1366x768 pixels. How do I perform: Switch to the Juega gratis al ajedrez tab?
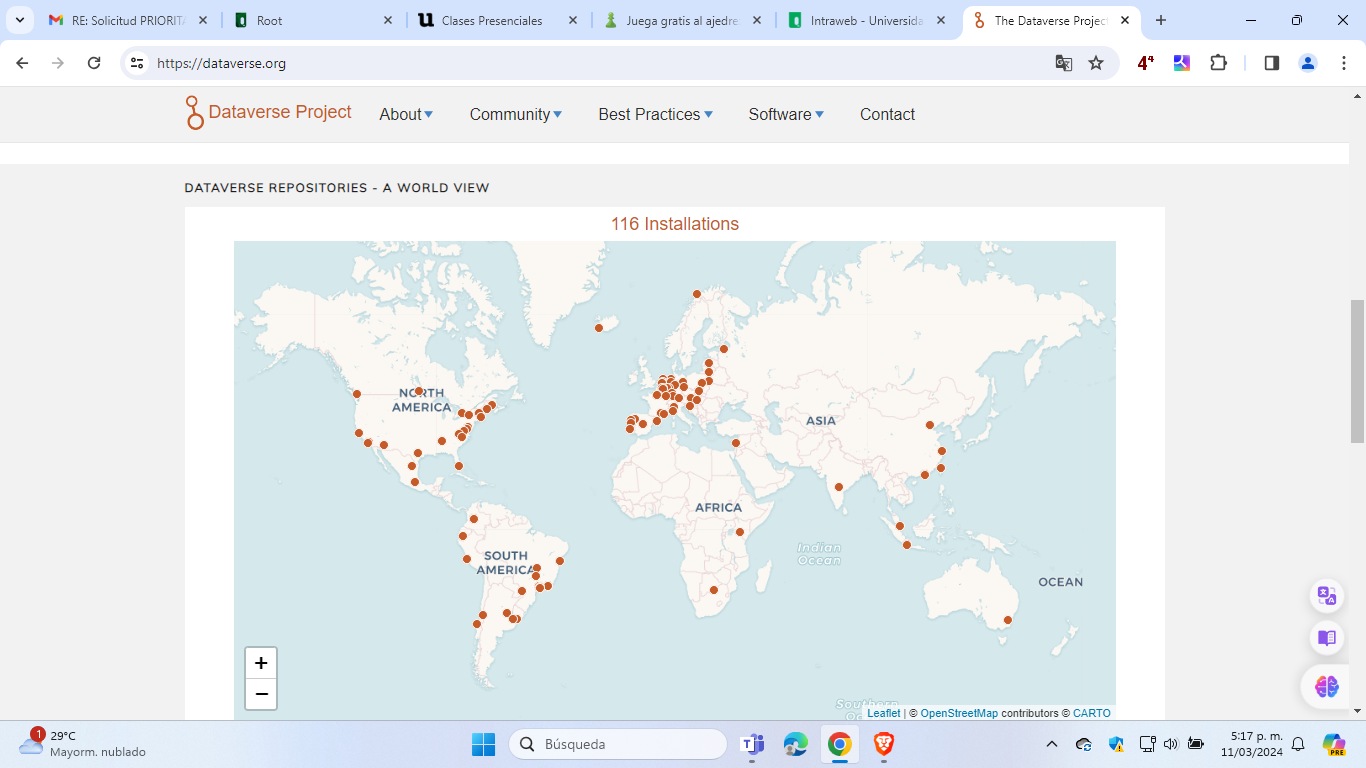680,20
